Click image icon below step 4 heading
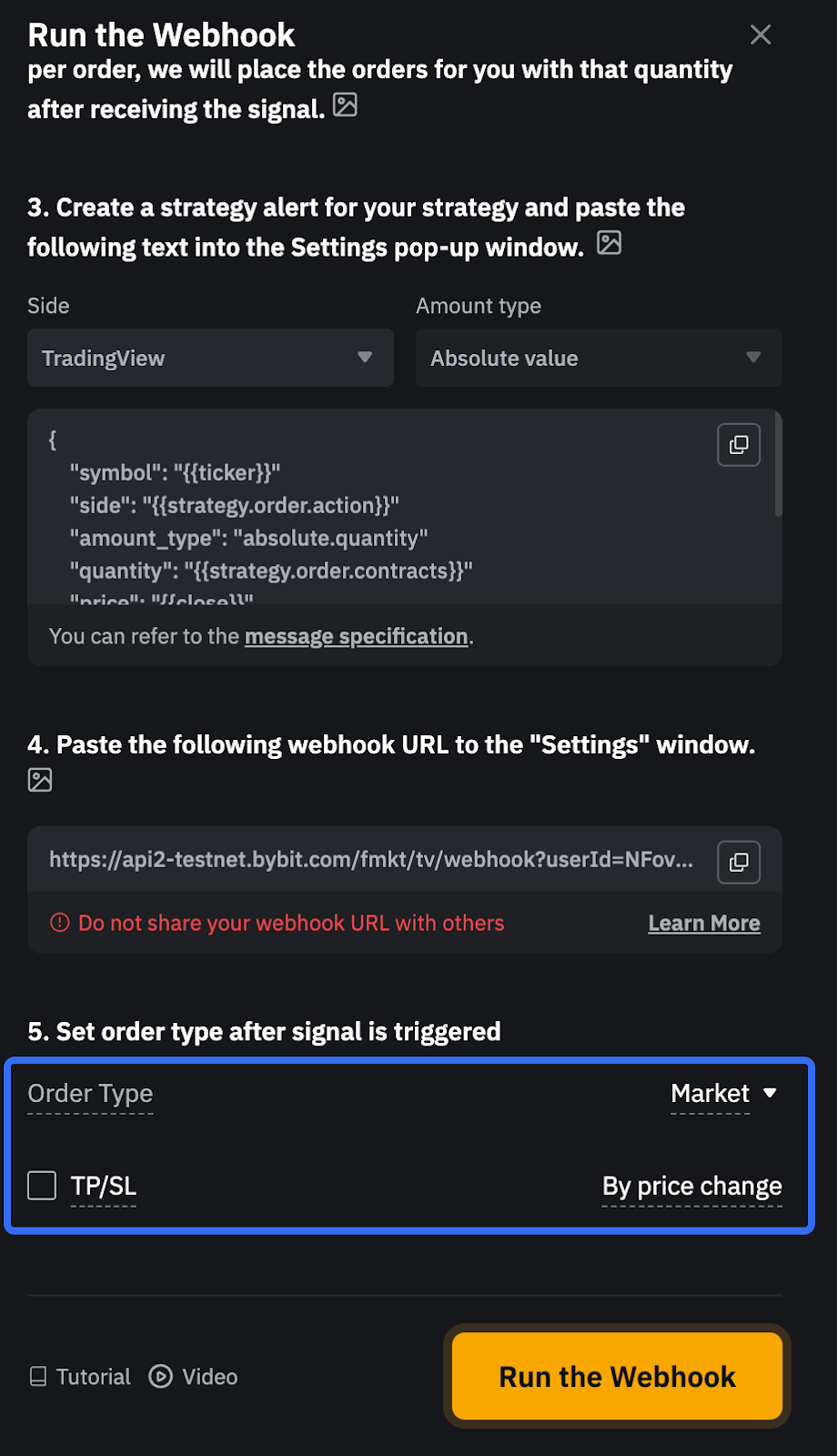The height and width of the screenshot is (1456, 837). 40,780
